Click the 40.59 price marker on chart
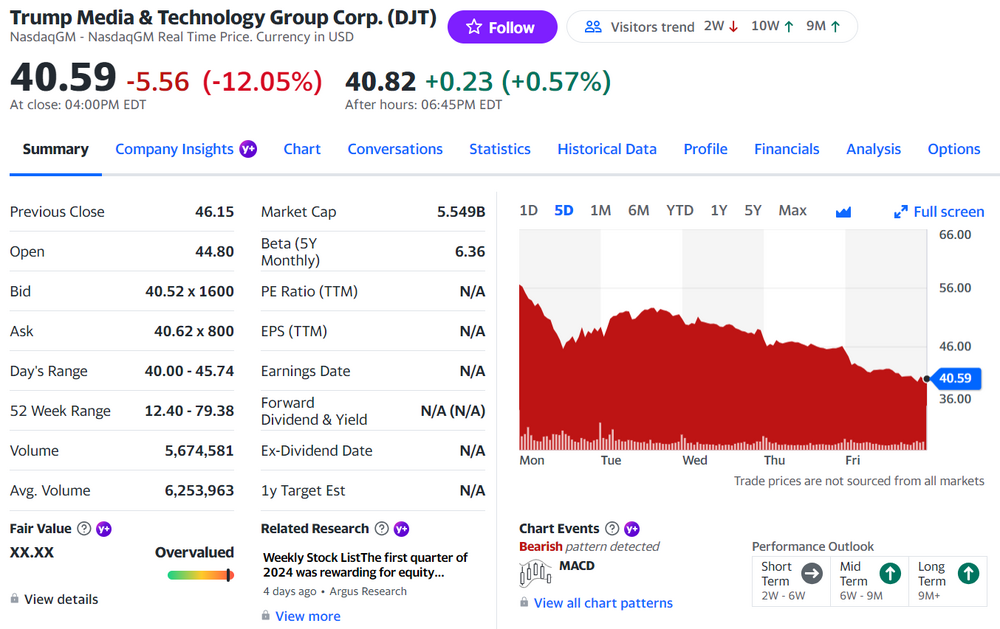The image size is (1000, 629). (x=954, y=378)
